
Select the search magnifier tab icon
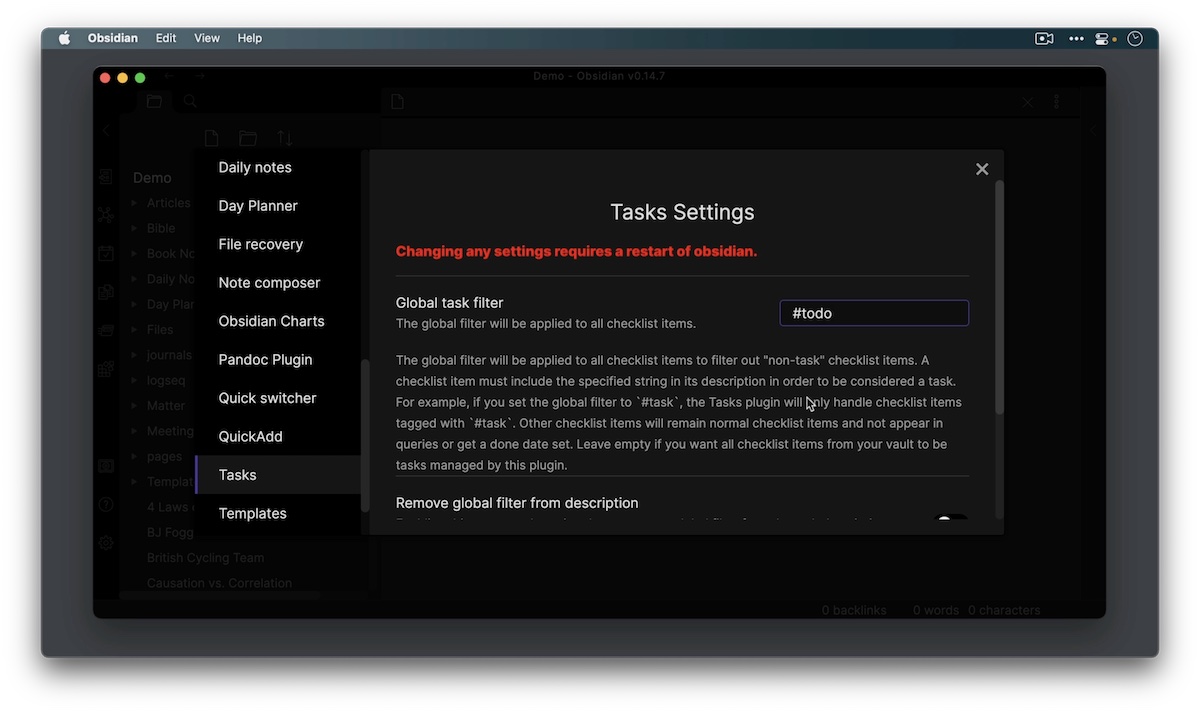coord(190,101)
